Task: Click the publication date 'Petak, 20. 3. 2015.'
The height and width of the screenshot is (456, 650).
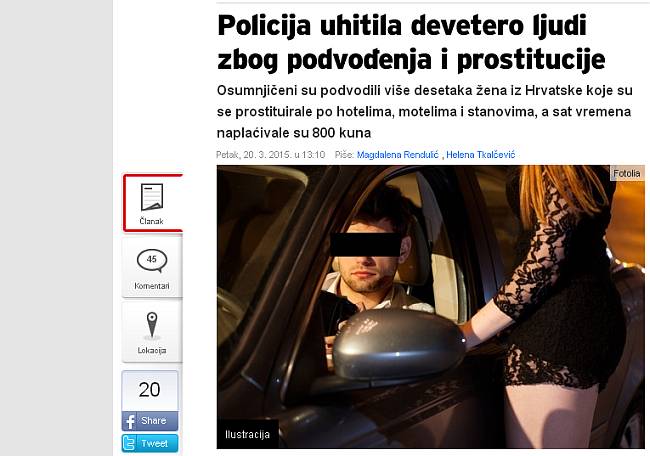Action: (x=256, y=154)
